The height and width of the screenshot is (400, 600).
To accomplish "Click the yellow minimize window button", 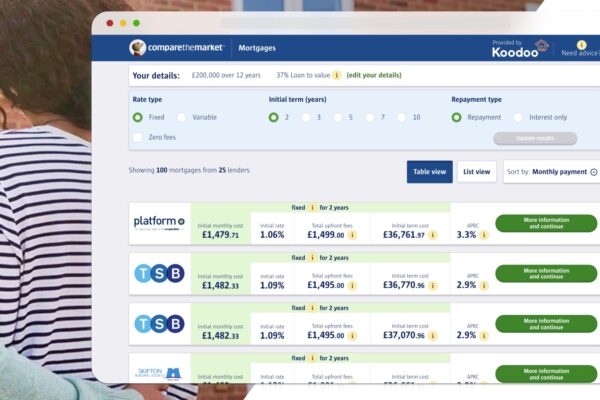I will pos(123,23).
